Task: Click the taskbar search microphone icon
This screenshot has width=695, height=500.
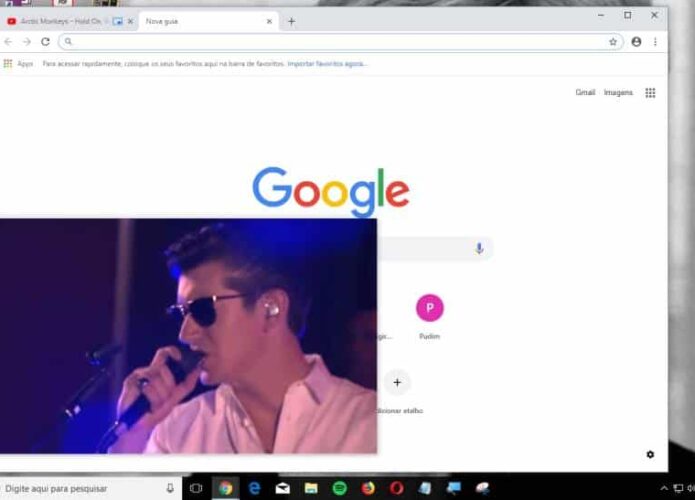Action: (170, 488)
